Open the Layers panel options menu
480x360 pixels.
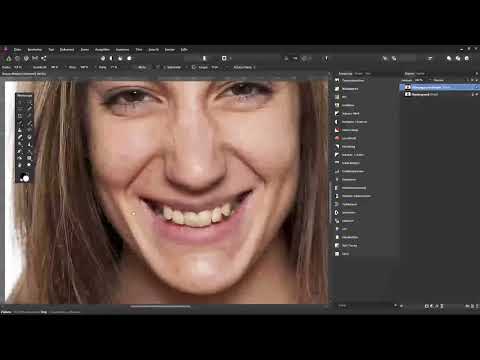477,73
